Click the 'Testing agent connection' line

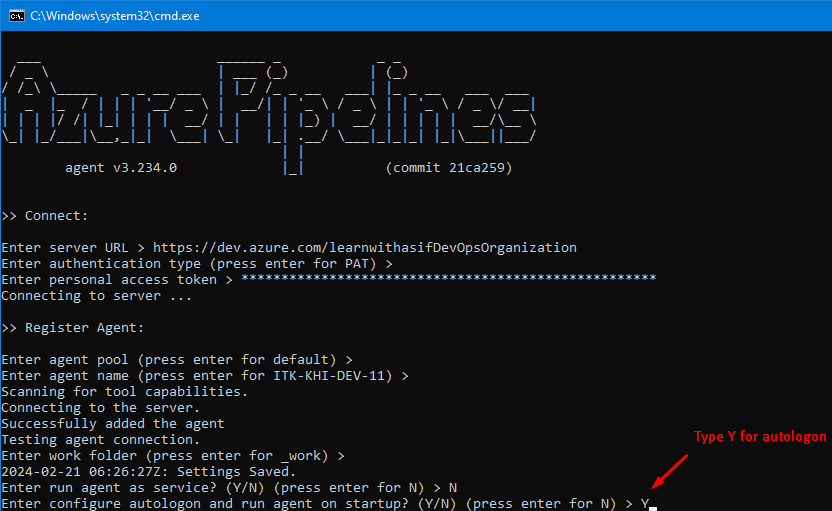[x=101, y=440]
